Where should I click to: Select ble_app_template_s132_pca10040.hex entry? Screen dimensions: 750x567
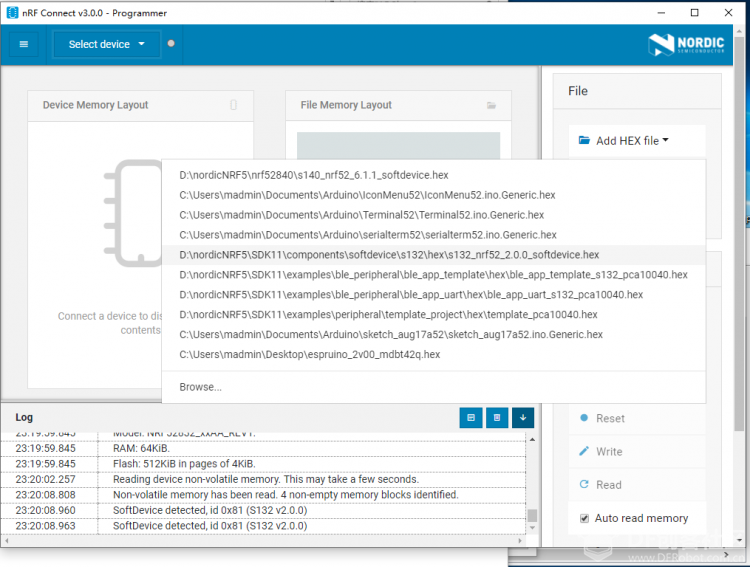pos(434,275)
